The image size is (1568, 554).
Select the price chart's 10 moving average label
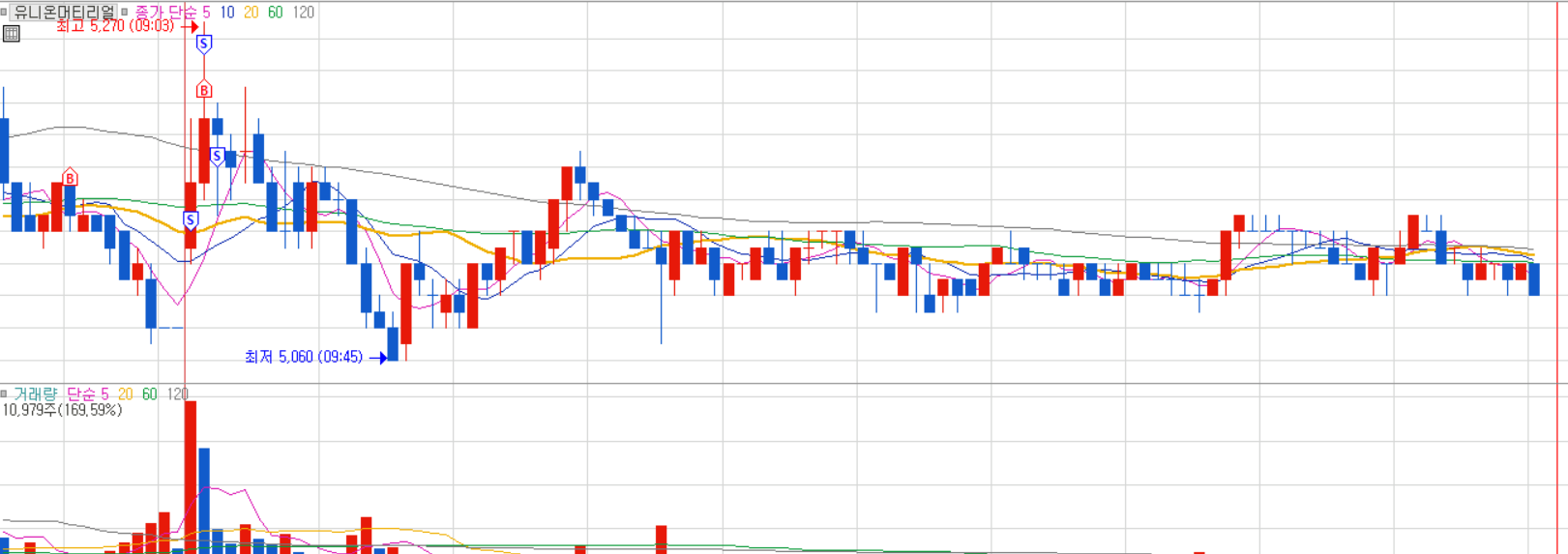click(226, 13)
